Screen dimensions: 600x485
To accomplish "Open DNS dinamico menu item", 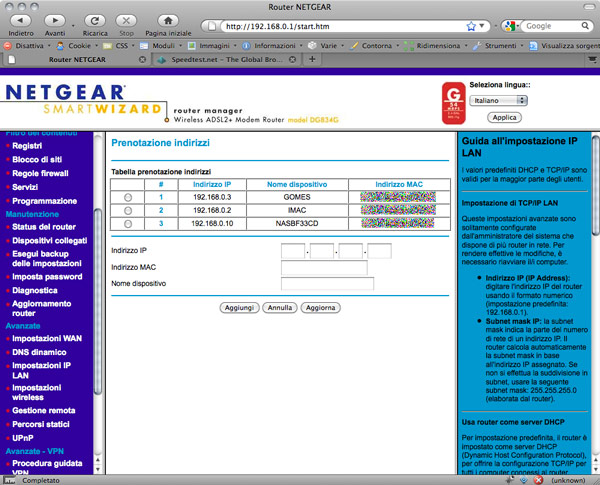I will click(39, 352).
